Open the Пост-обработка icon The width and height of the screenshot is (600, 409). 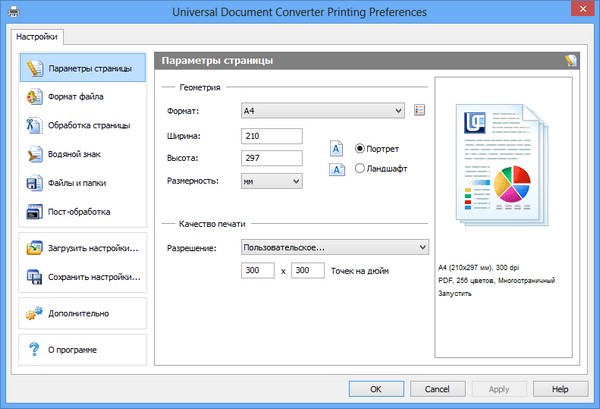pos(33,212)
